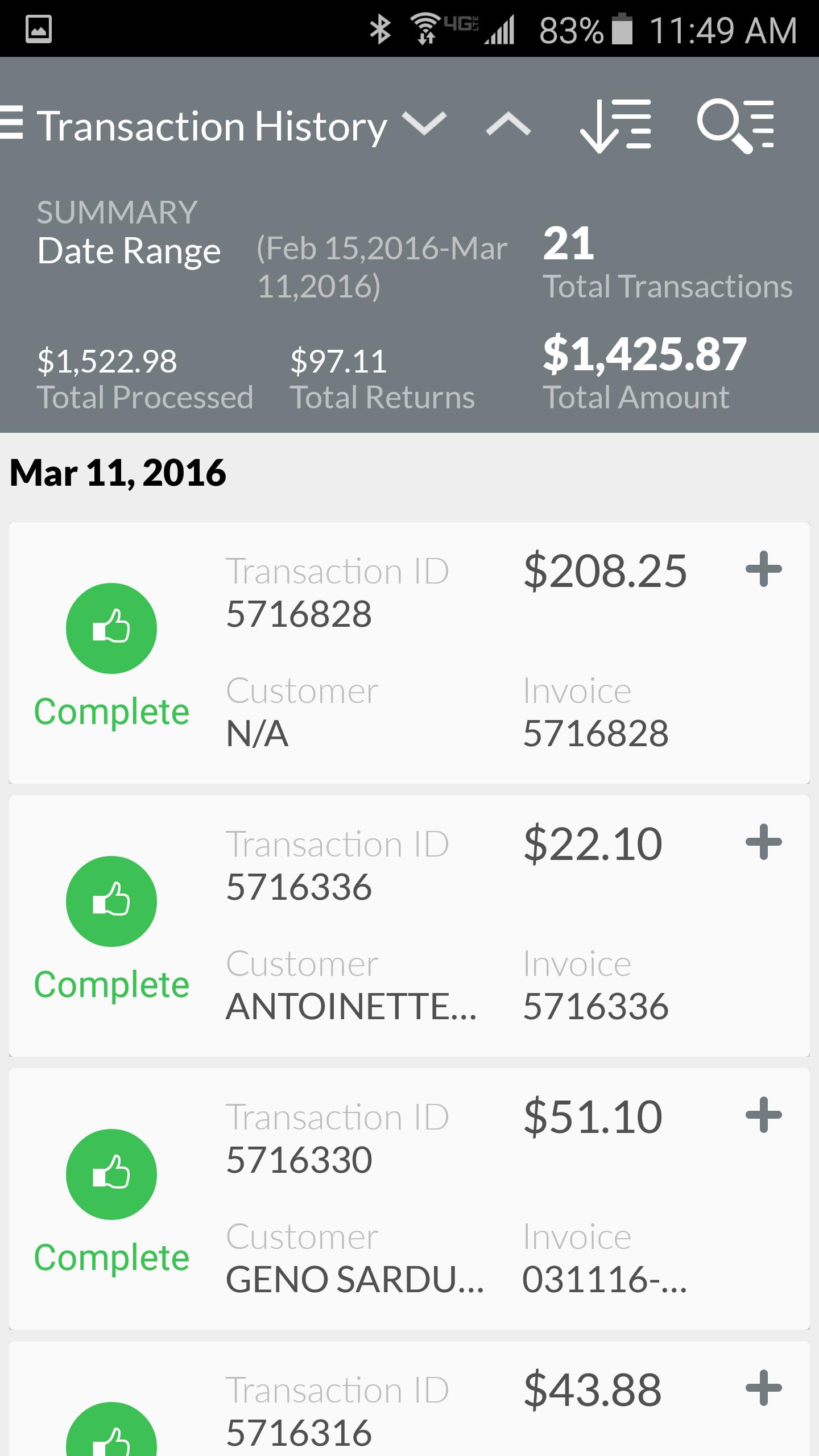Expand the $51.10 transaction details
The height and width of the screenshot is (1456, 819).
764,1115
